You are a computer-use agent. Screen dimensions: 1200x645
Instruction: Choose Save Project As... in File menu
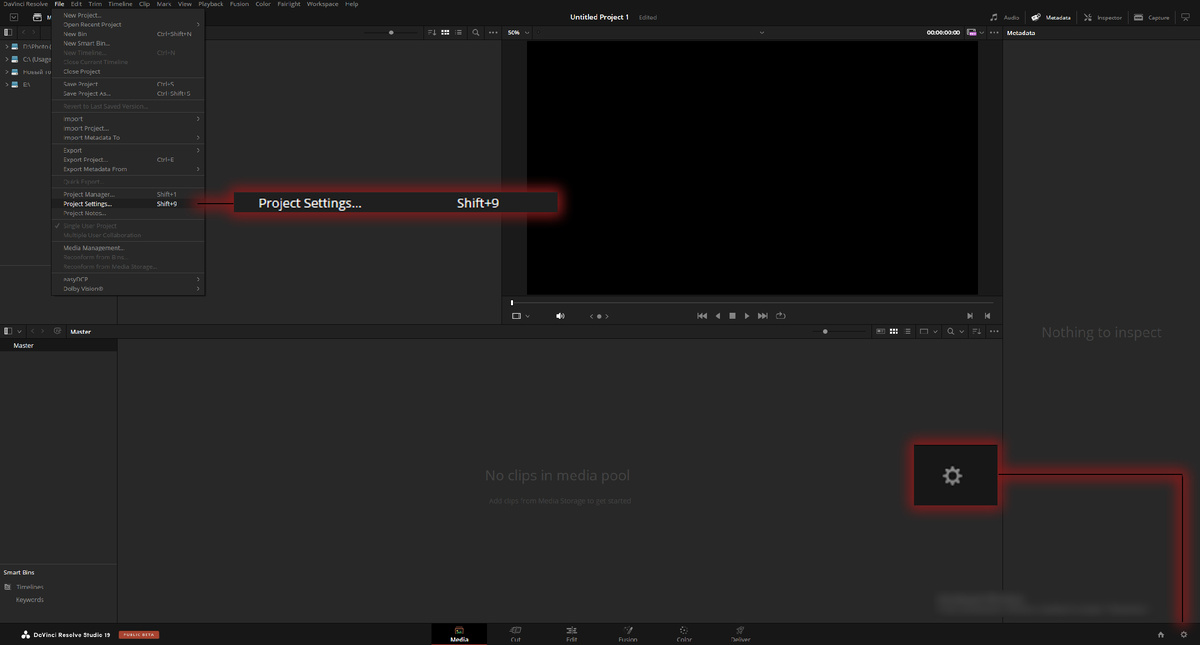pos(128,94)
